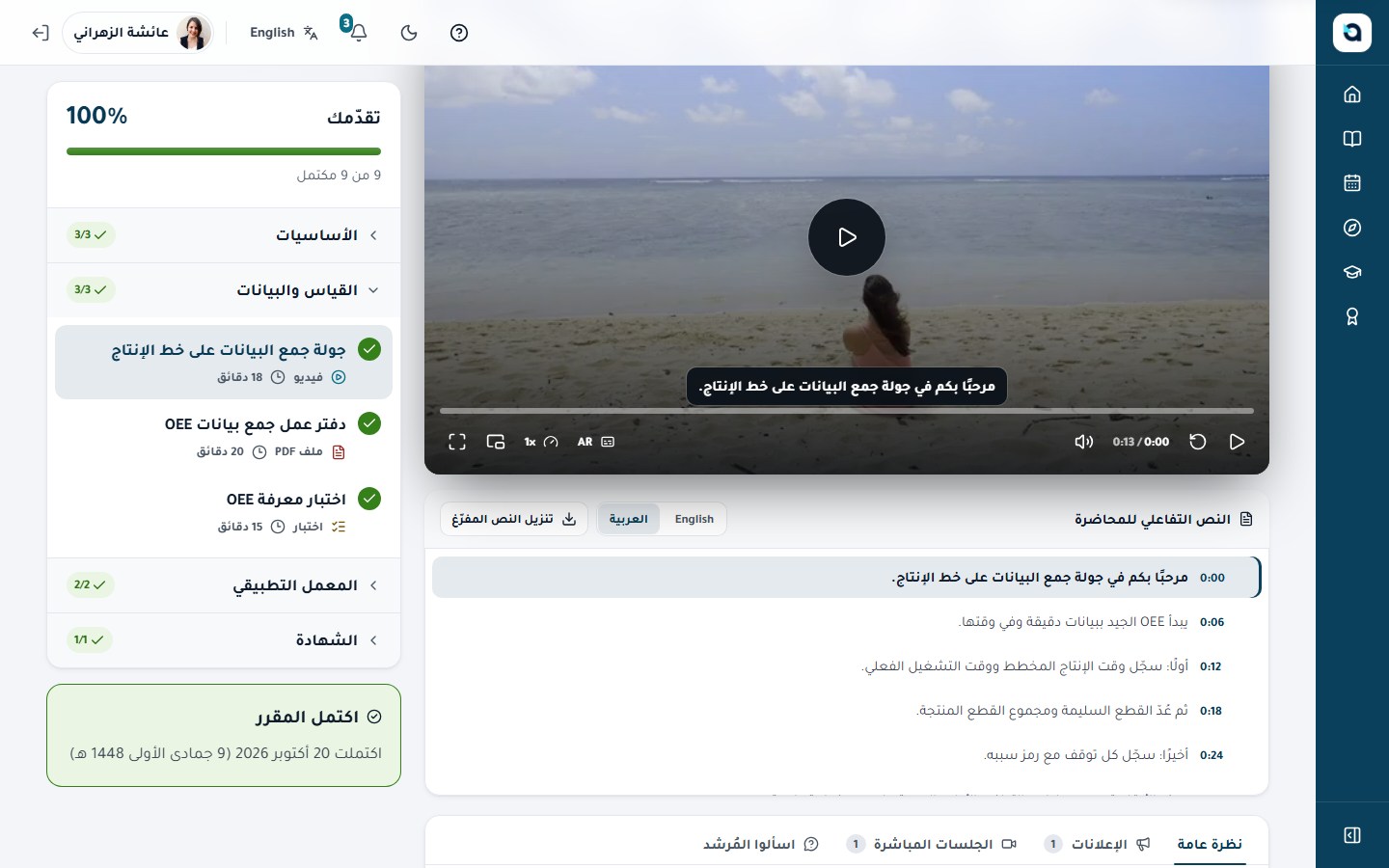Collapse the القياس والبيانات module section

(x=224, y=290)
